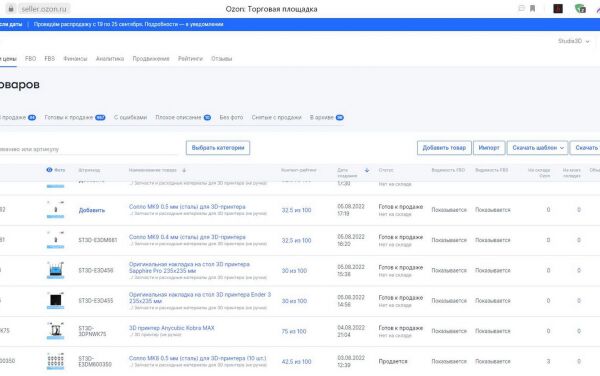Click 32,5 из 100 rating for MK9 0.4 мм

[296, 240]
